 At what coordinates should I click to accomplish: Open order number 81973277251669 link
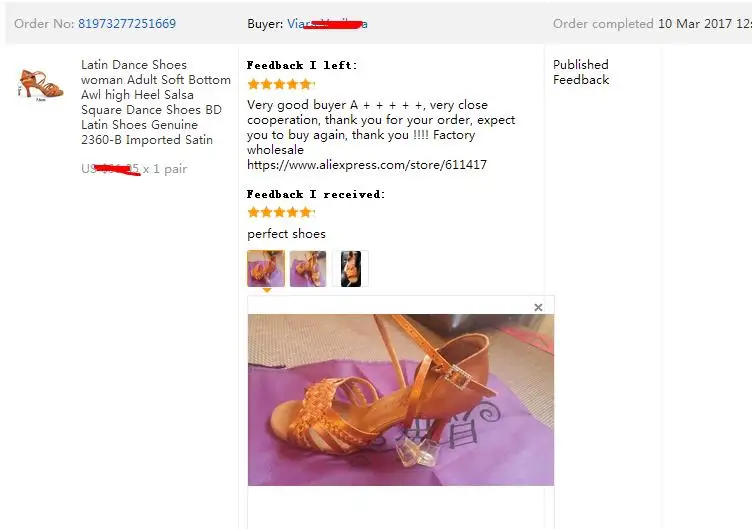coord(127,24)
